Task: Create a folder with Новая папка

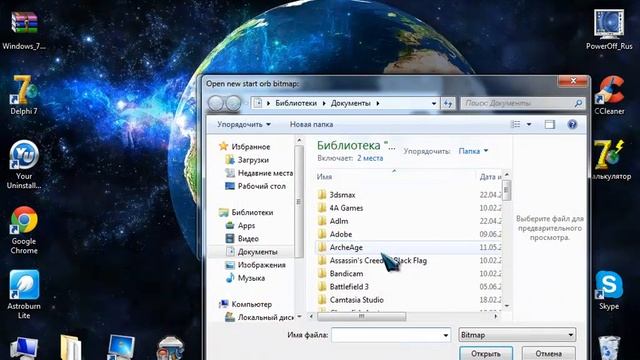Action: point(311,124)
